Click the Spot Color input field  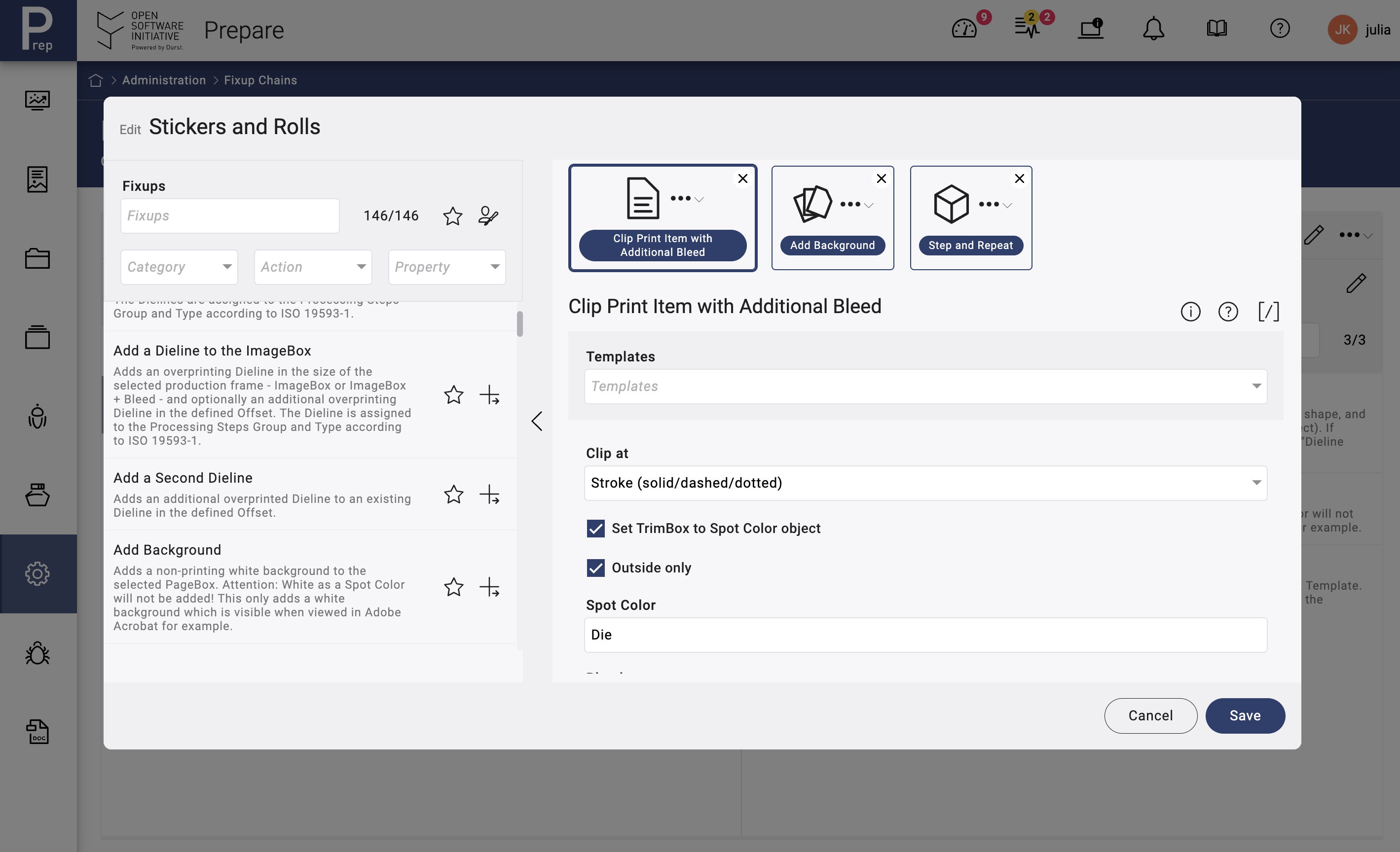click(925, 635)
